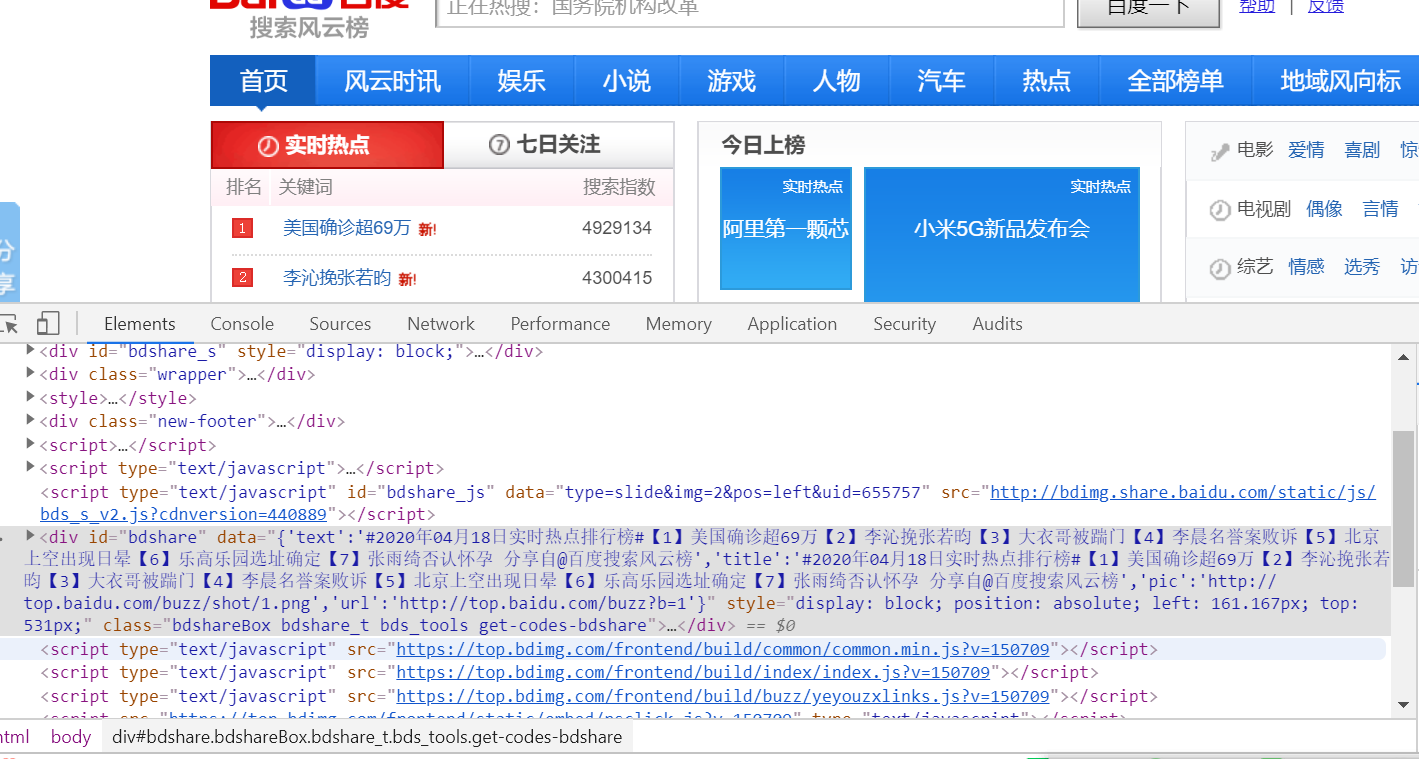Open the 阿里第一颗芯 blue tile
Image resolution: width=1419 pixels, height=759 pixels.
pos(786,229)
